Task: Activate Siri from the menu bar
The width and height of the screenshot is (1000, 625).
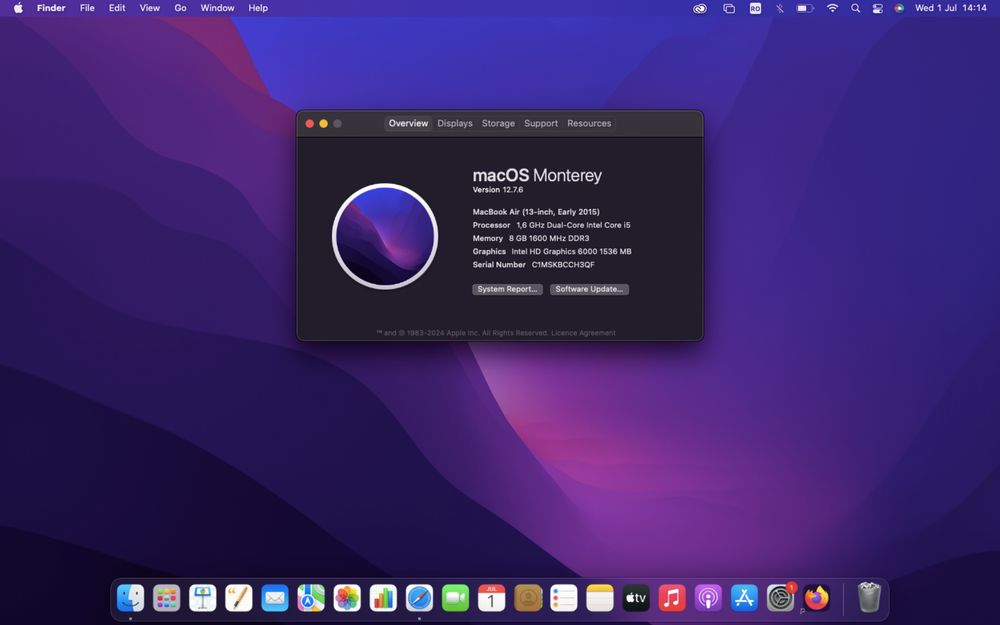Action: pyautogui.click(x=899, y=8)
